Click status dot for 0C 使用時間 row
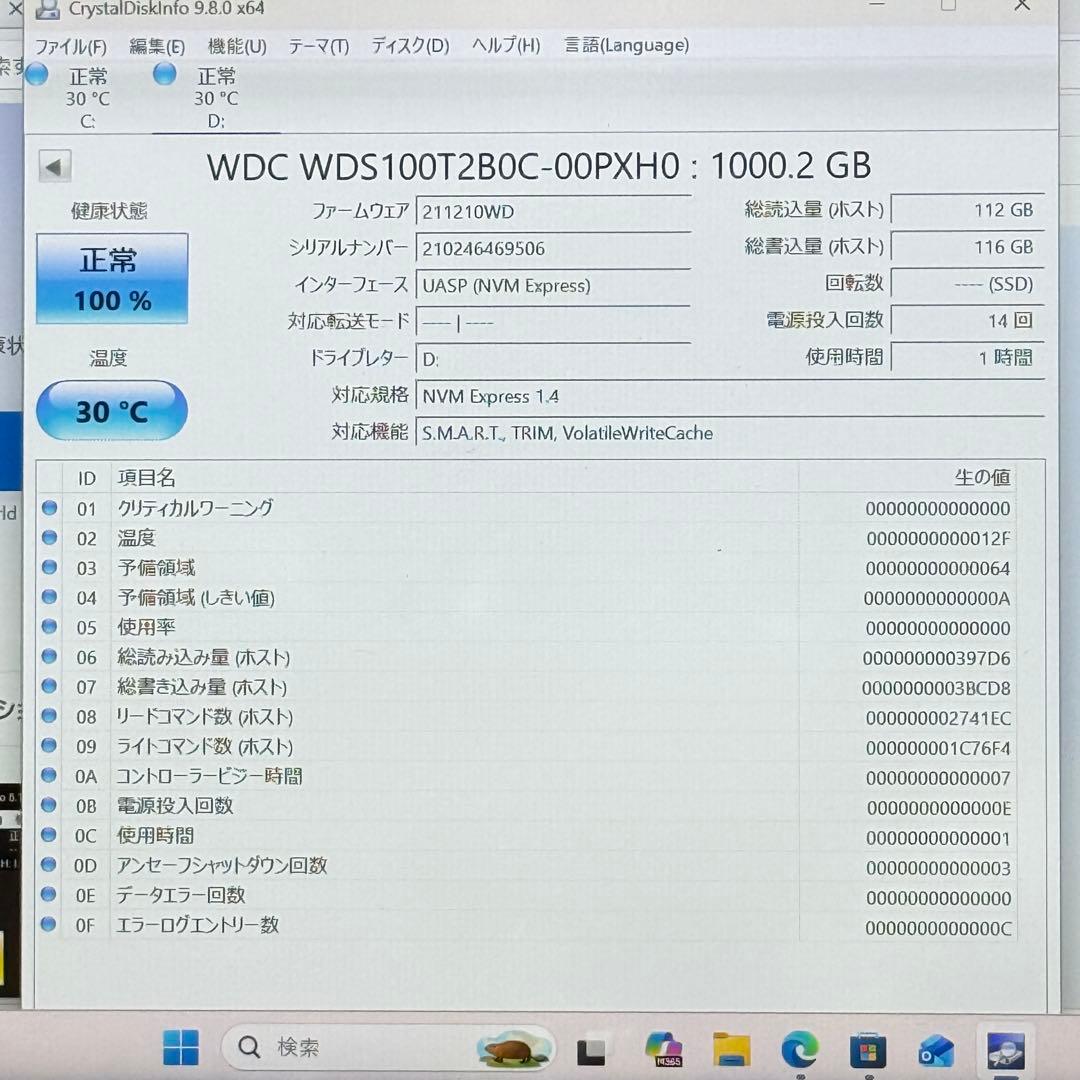 point(49,835)
